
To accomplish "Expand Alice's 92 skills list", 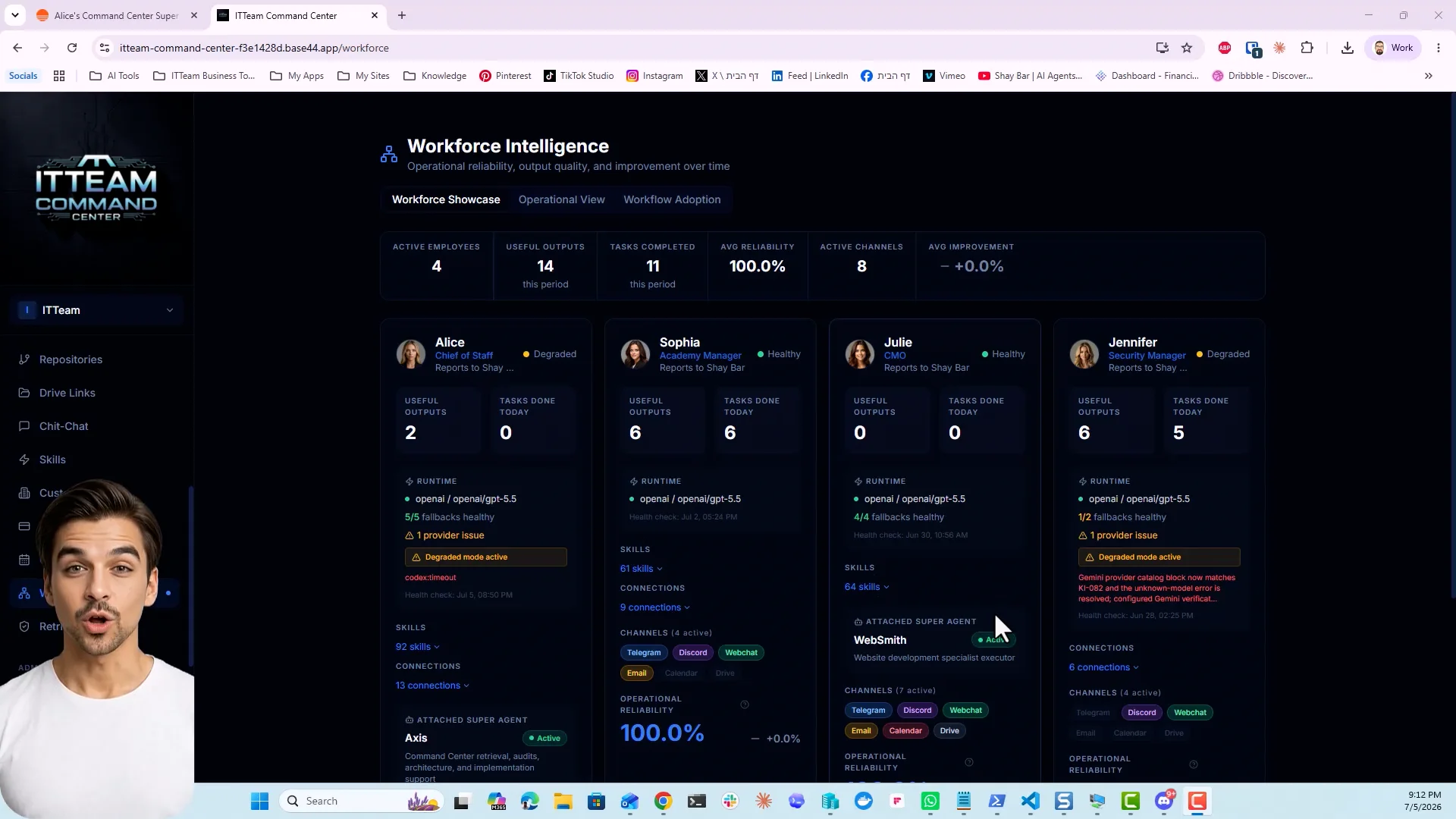I will [418, 647].
